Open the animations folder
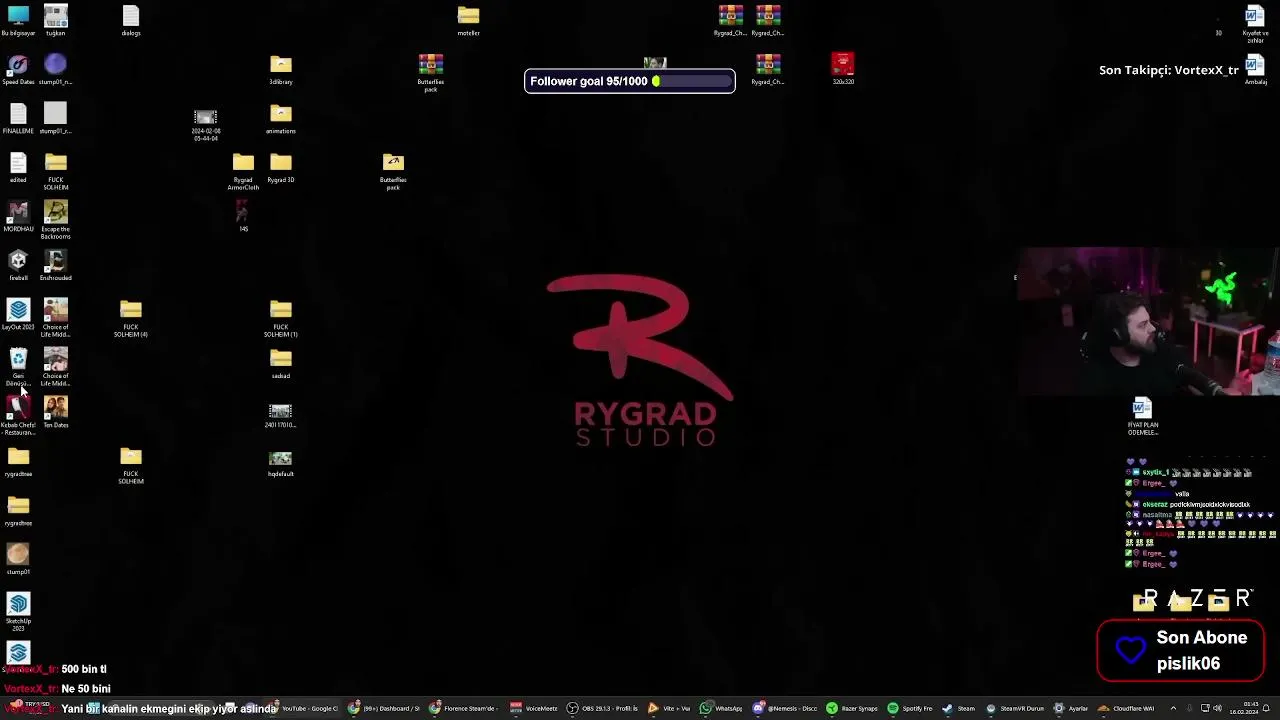1280x720 pixels. click(x=281, y=118)
